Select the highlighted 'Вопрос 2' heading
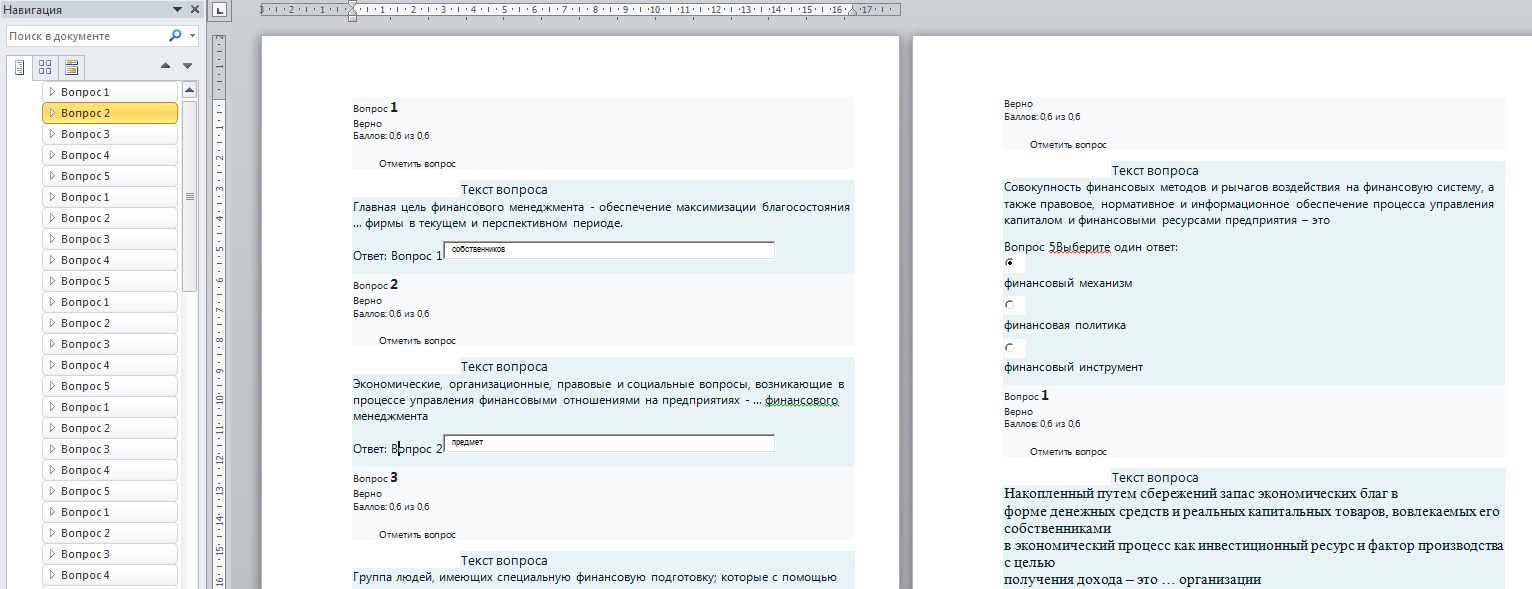Image resolution: width=1532 pixels, height=589 pixels. (x=110, y=113)
